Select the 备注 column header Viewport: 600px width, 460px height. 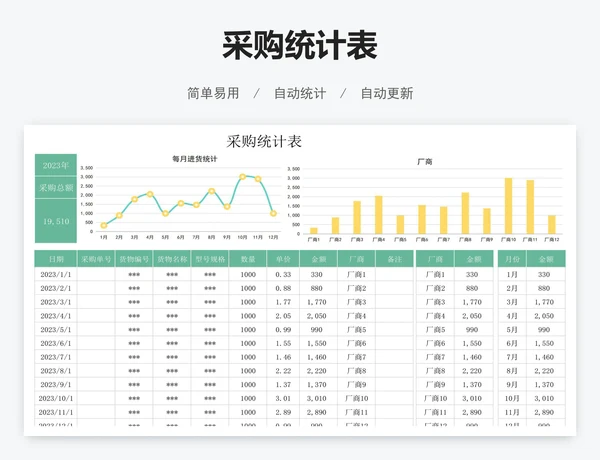pyautogui.click(x=395, y=259)
